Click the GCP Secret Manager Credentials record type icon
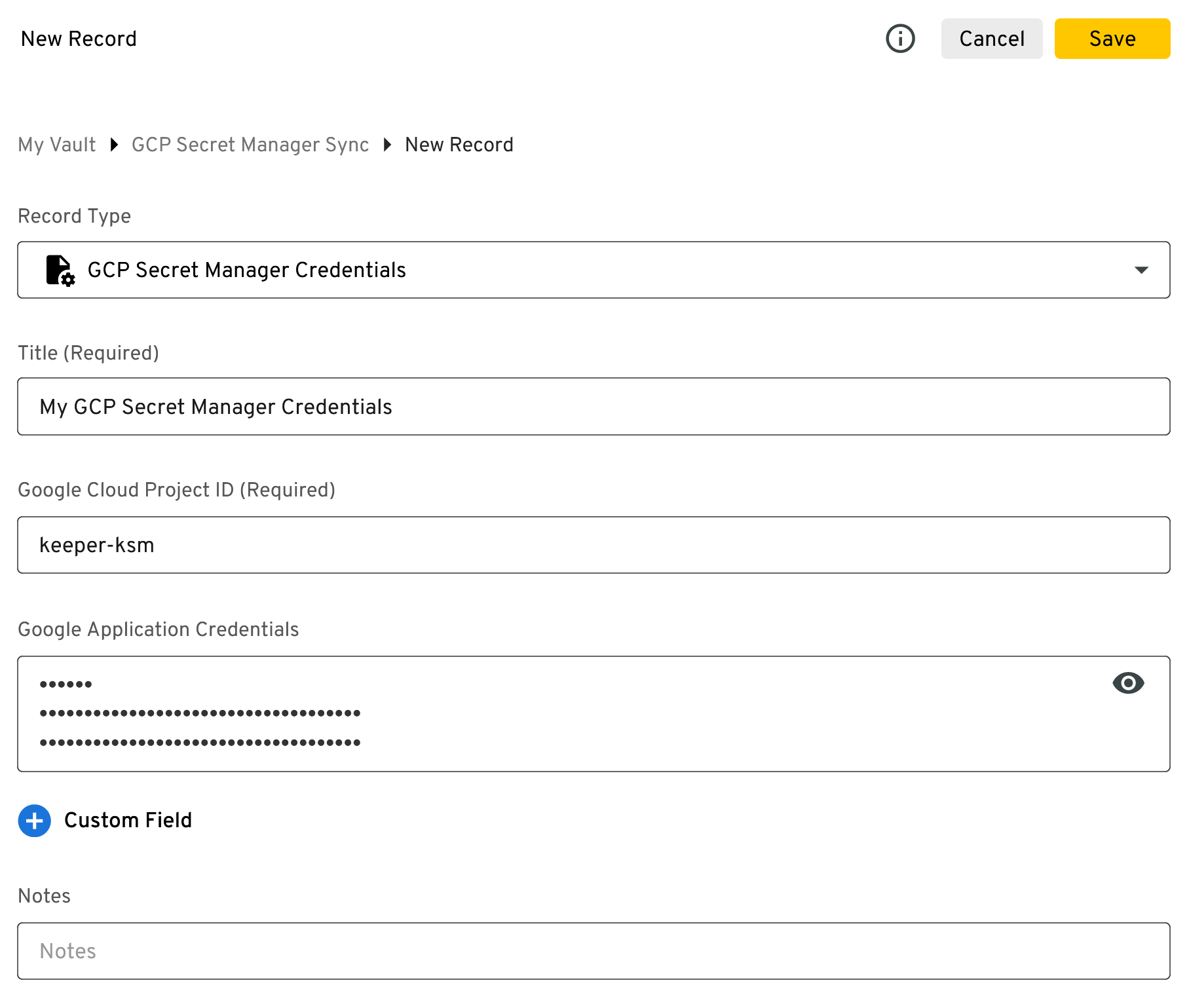The image size is (1189, 1008). click(x=58, y=269)
